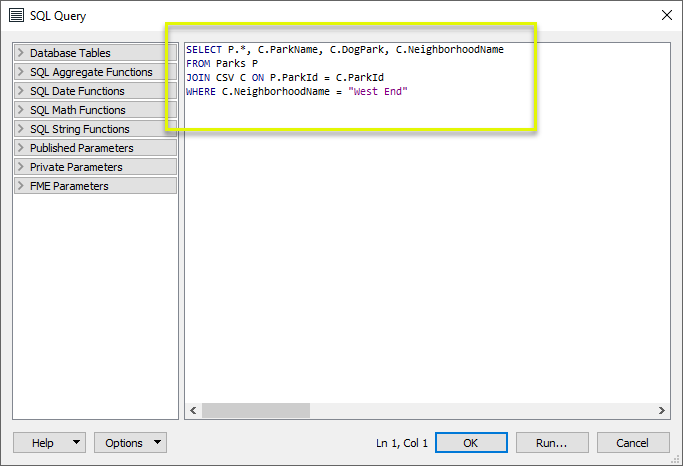The image size is (683, 466).
Task: Expand SQL String Functions group
Action: click(x=95, y=129)
